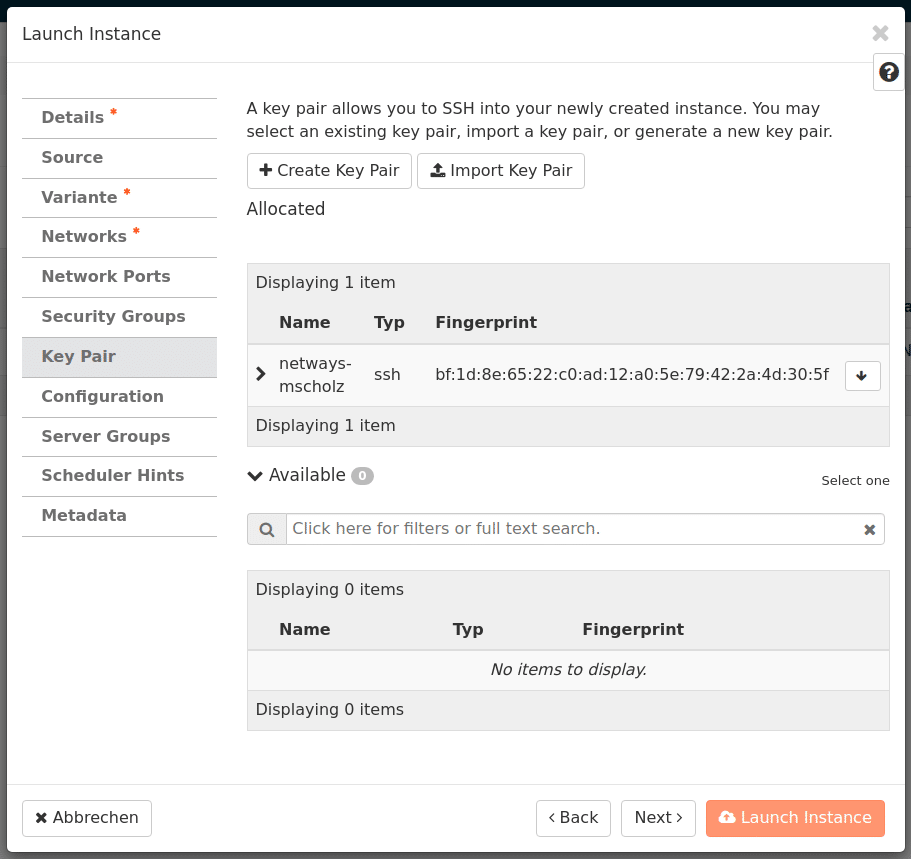Click Create Key Pair button
Viewport: 911px width, 859px height.
pyautogui.click(x=329, y=171)
